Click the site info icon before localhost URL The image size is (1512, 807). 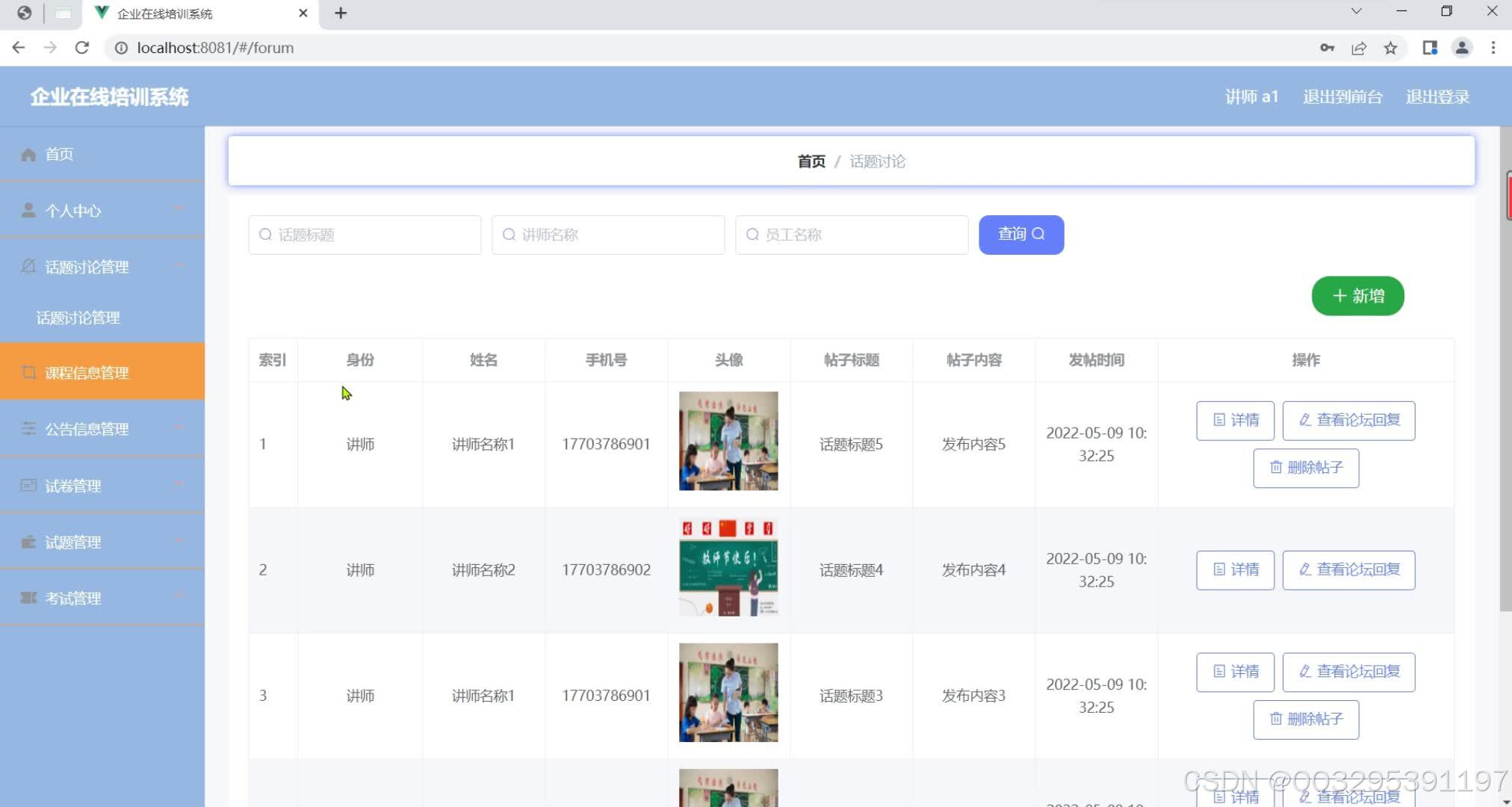tap(121, 48)
